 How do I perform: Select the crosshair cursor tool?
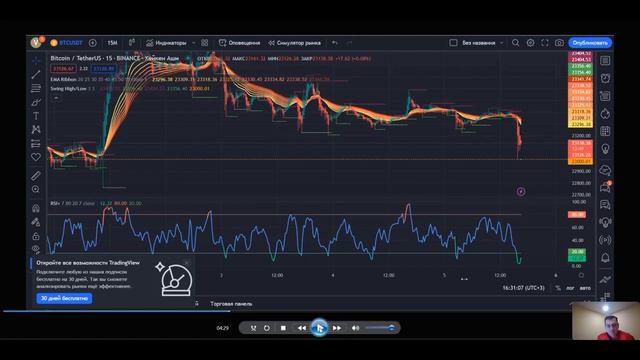[x=36, y=60]
